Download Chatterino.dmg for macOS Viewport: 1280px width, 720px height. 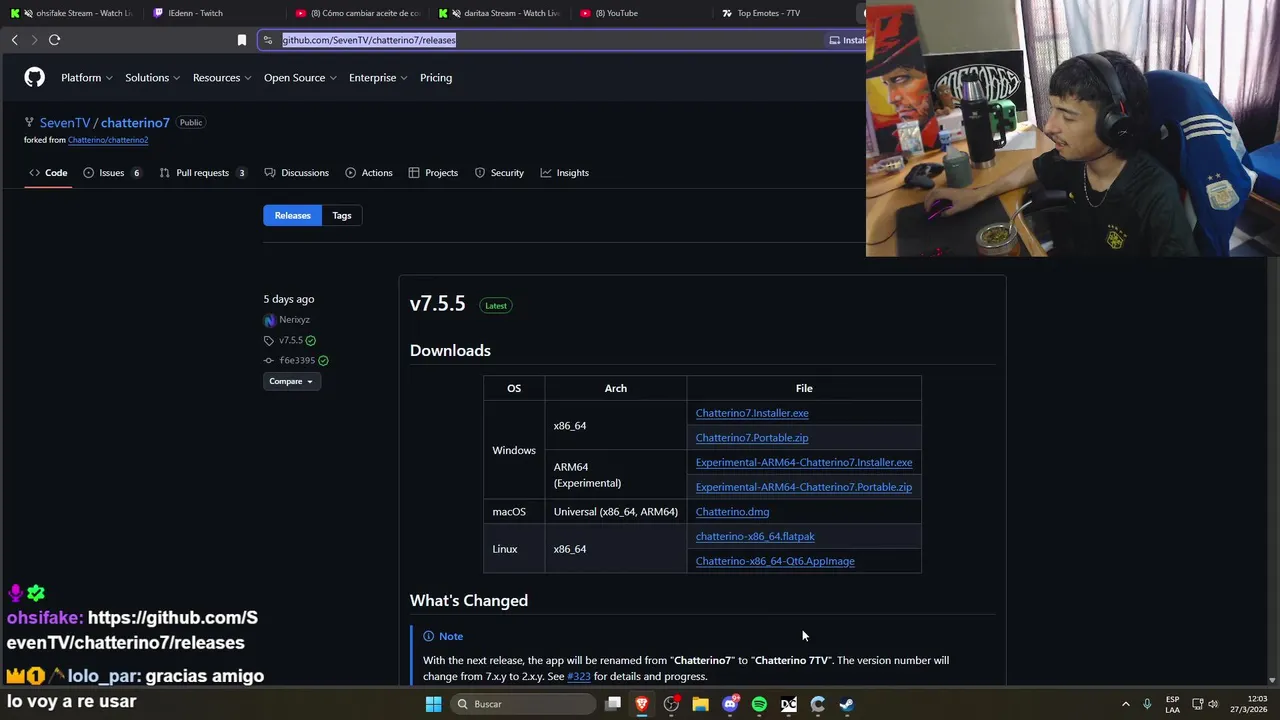point(732,512)
